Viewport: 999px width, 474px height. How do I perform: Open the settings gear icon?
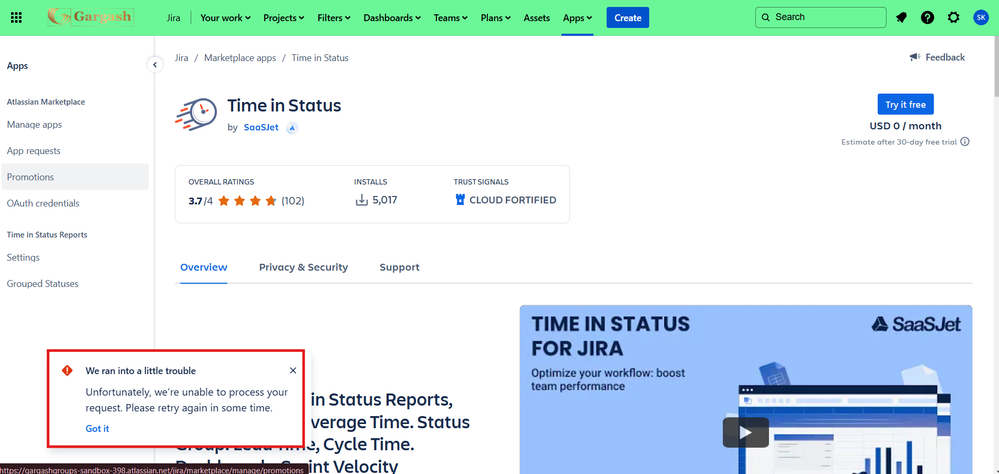953,18
